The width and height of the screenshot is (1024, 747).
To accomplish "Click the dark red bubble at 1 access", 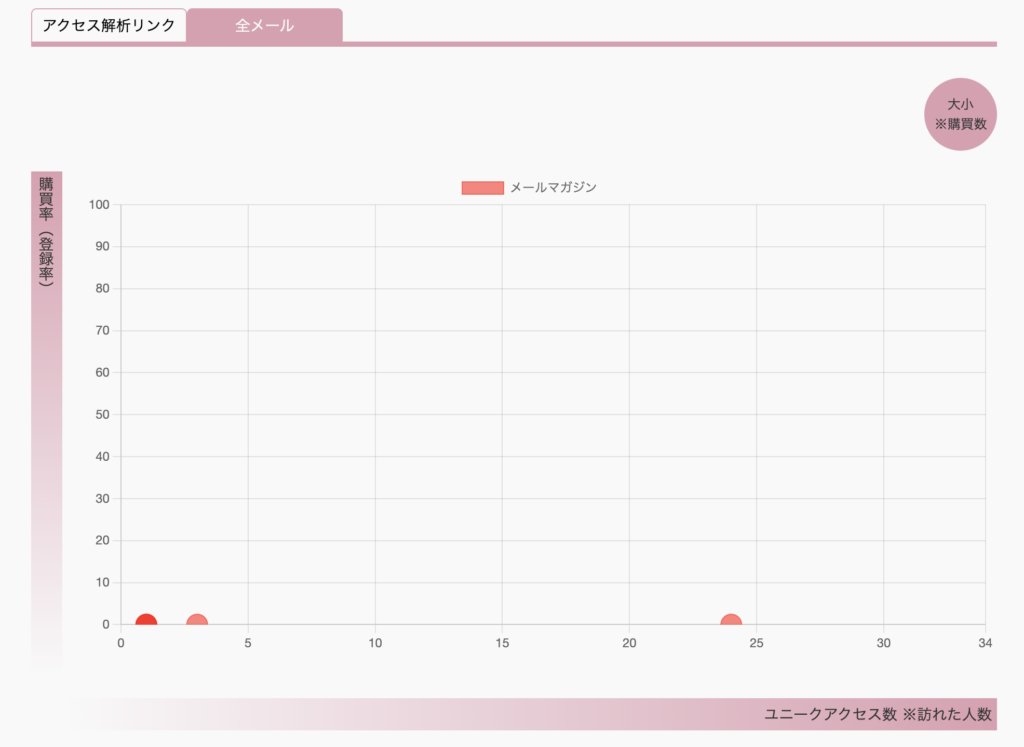I will [x=146, y=623].
